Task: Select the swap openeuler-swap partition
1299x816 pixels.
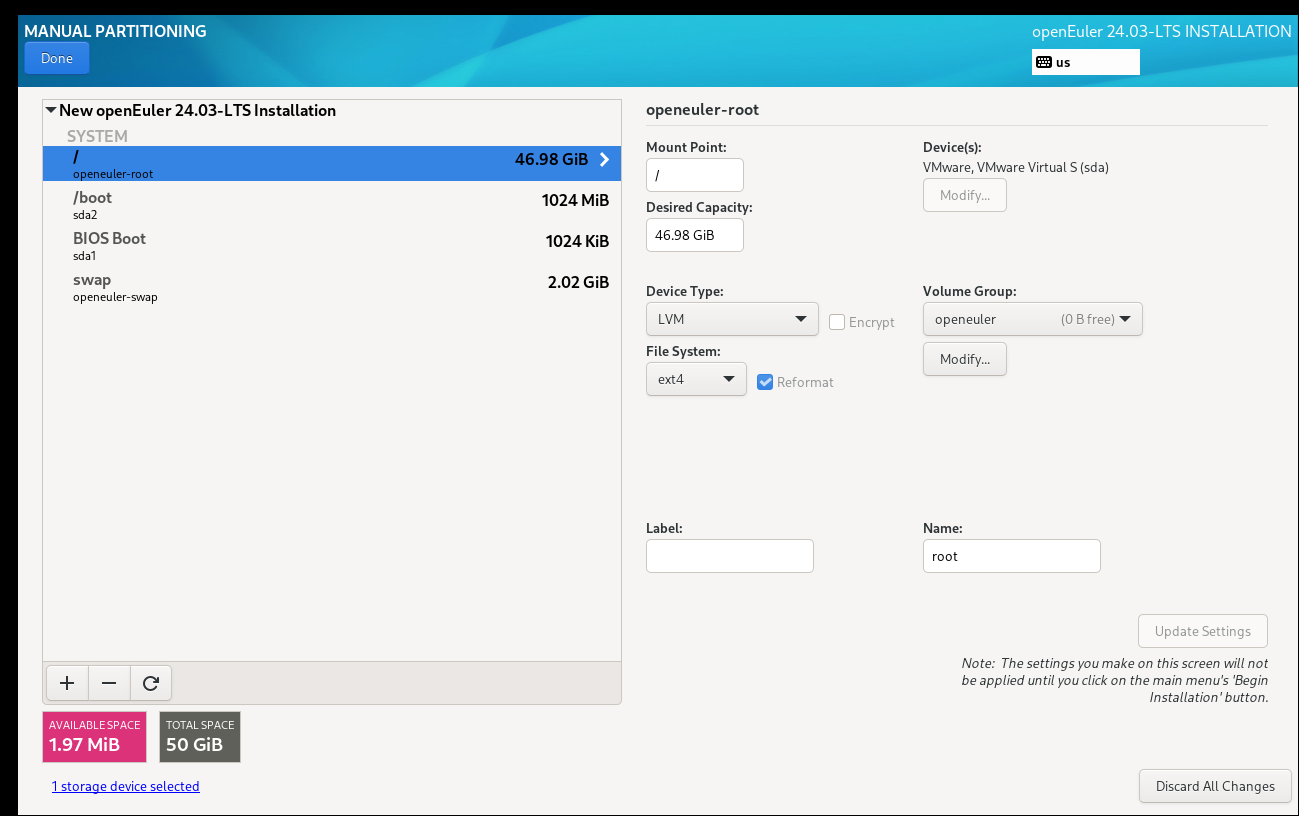Action: (x=332, y=287)
